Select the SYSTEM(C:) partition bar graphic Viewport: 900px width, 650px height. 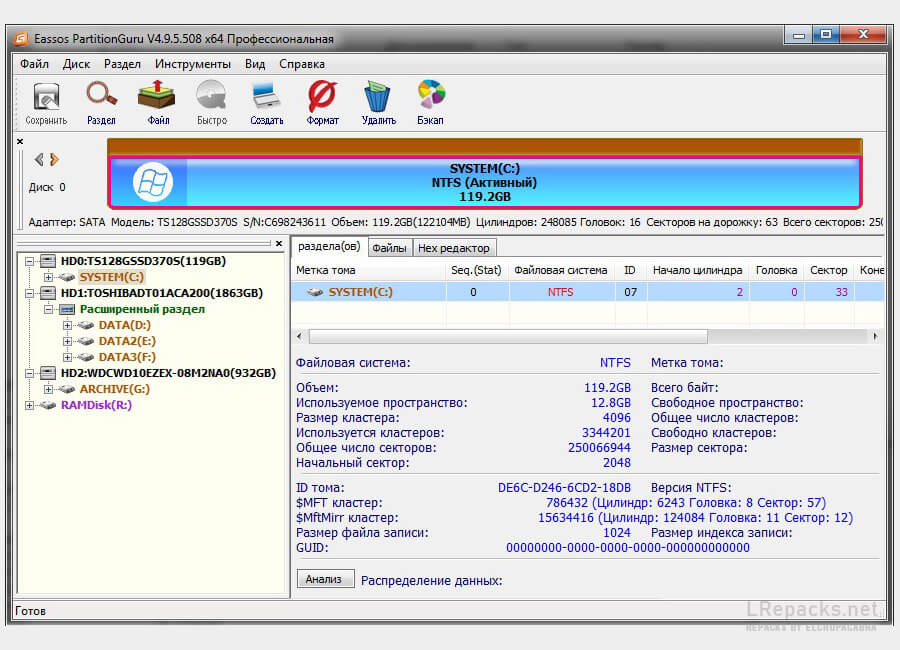484,182
